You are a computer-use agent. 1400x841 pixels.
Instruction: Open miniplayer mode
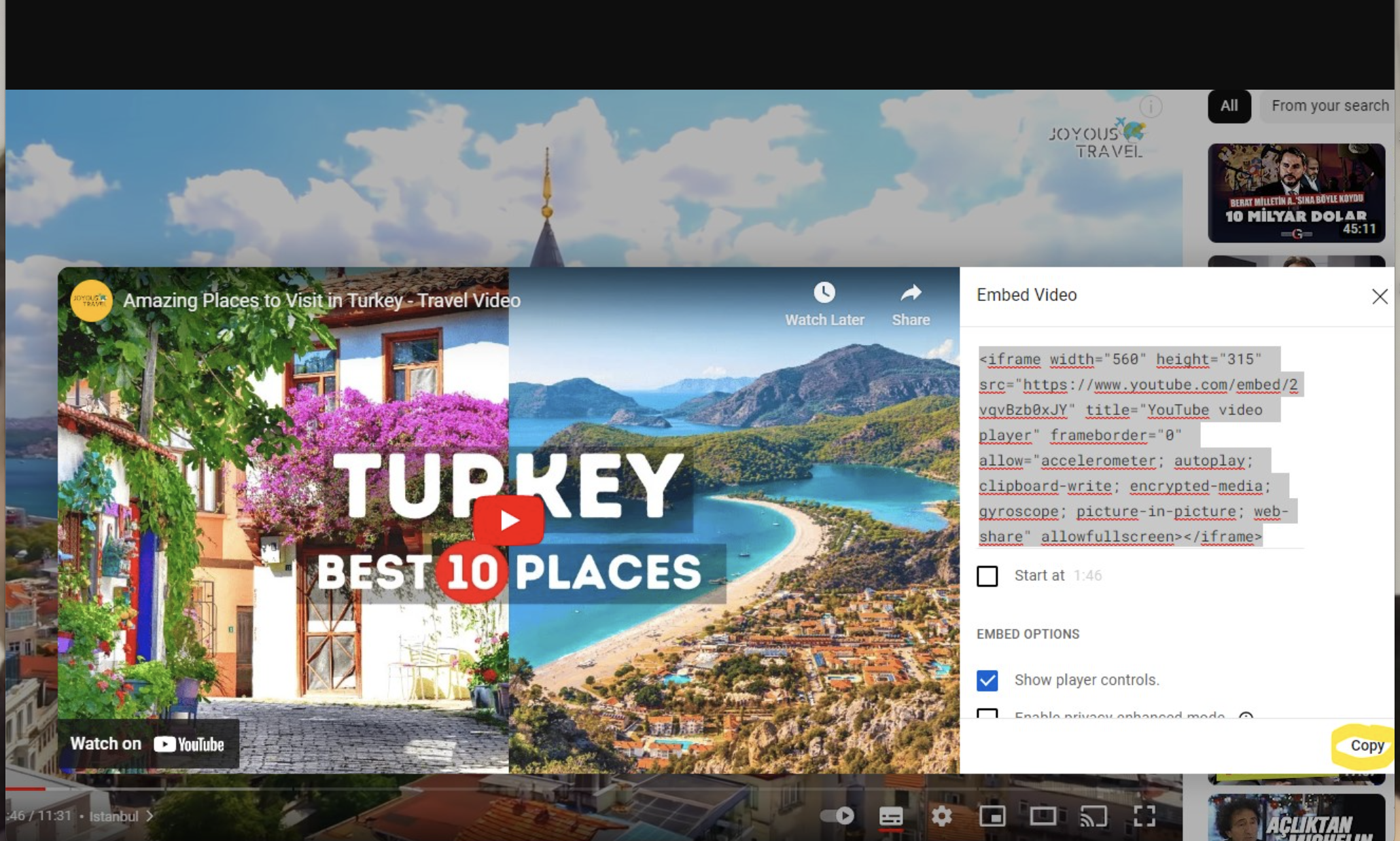[x=993, y=817]
